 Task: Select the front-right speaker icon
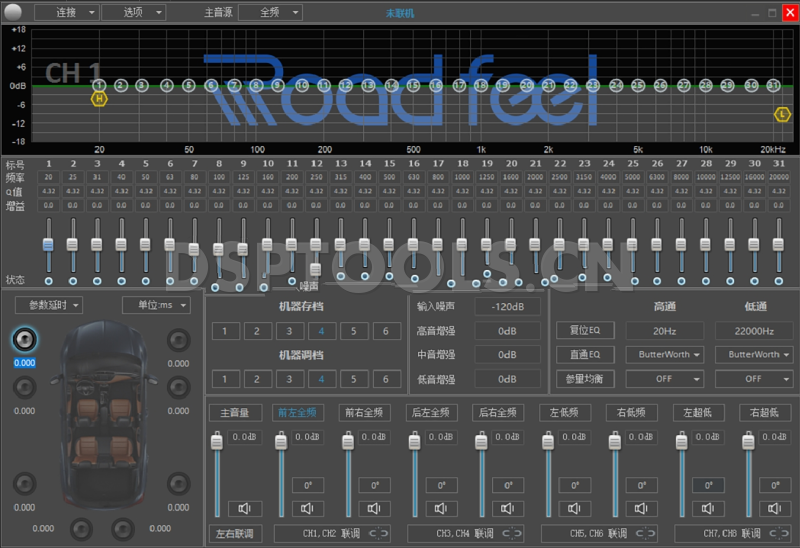179,340
